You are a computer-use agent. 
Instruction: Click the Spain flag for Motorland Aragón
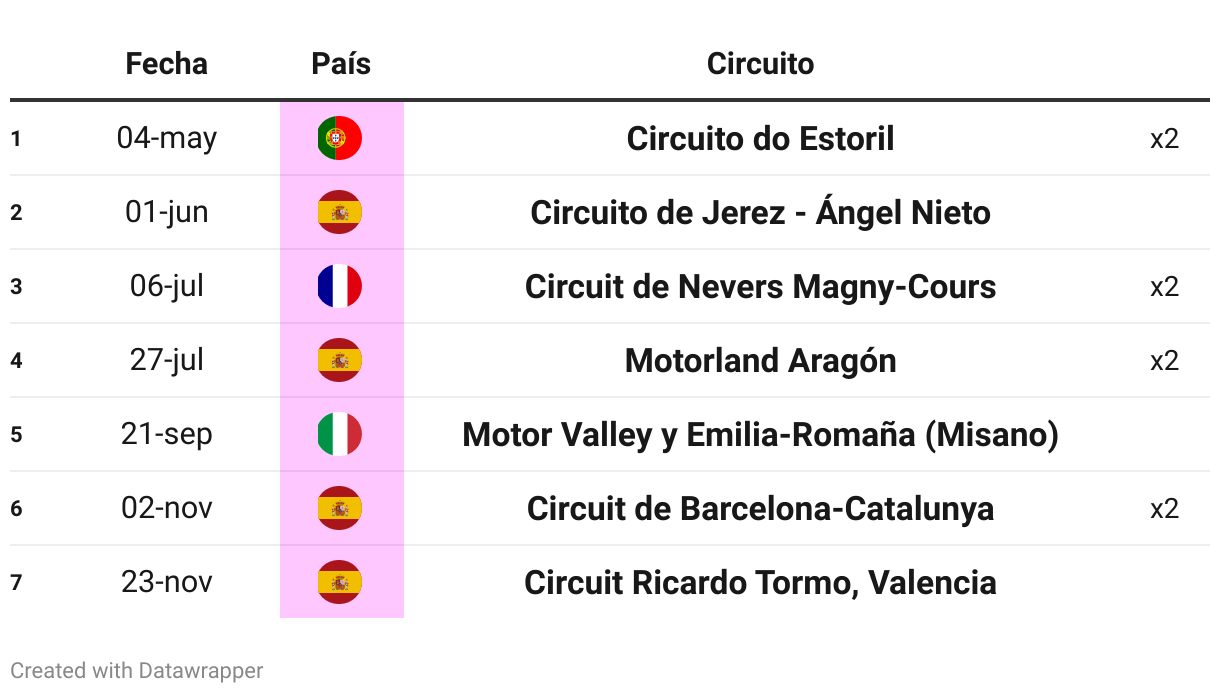(x=340, y=360)
